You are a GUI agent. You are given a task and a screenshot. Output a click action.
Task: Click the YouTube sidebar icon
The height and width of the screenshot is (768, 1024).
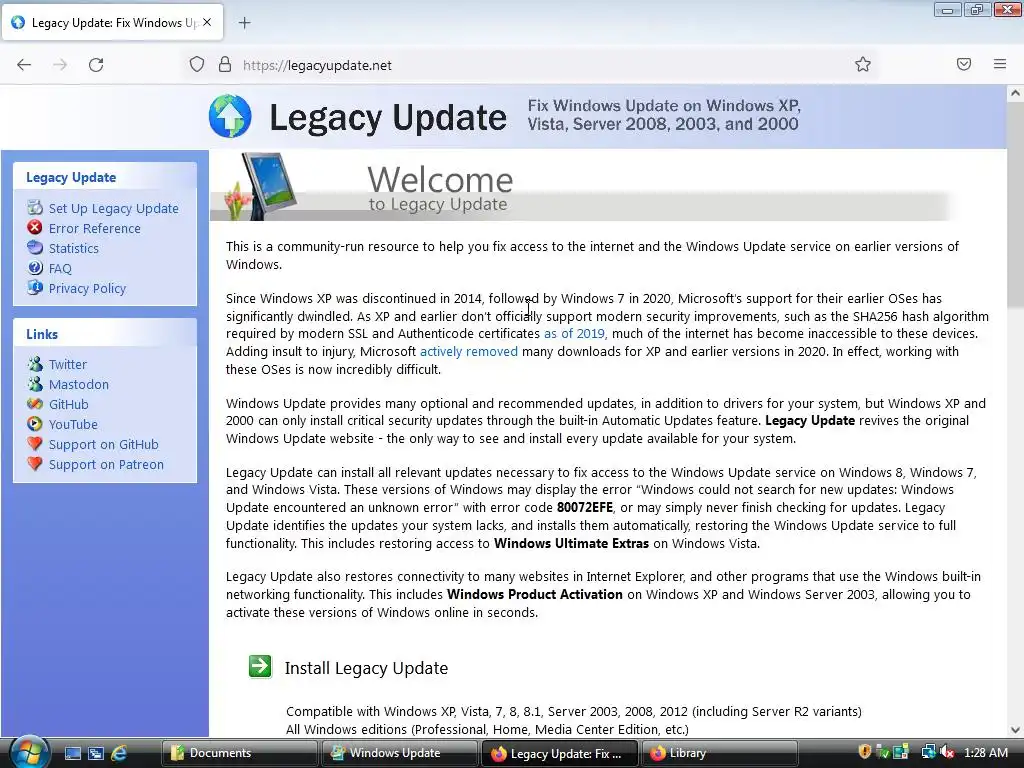(35, 424)
